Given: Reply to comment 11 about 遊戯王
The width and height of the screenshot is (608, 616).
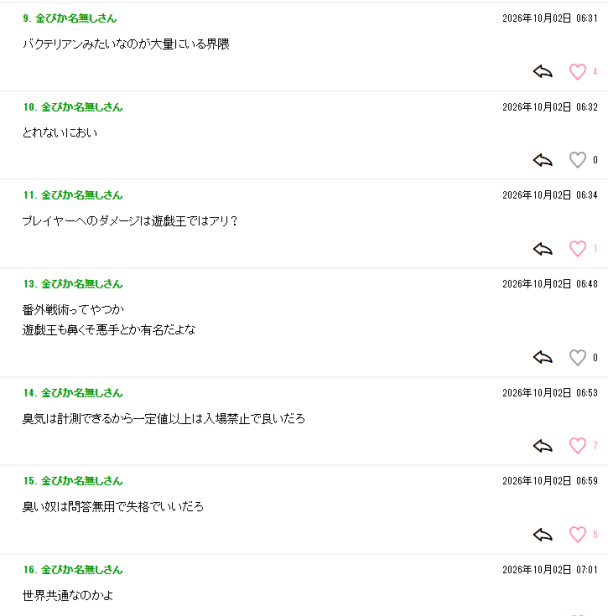Looking at the screenshot, I should (x=543, y=249).
